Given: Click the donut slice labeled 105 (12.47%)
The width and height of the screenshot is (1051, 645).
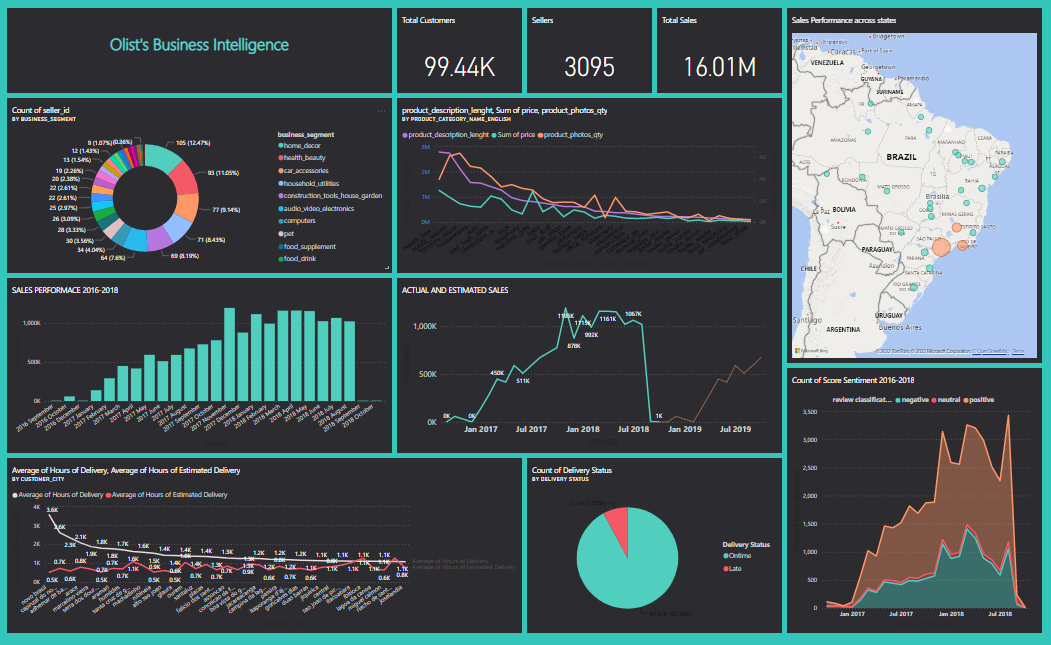Looking at the screenshot, I should [161, 156].
